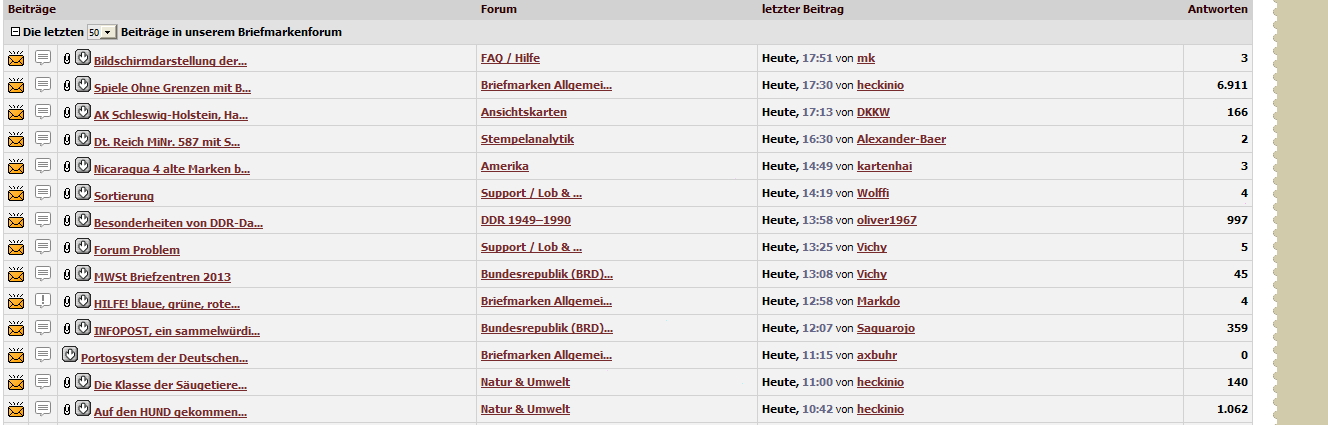Image resolution: width=1328 pixels, height=425 pixels.
Task: Open thread 'Spiele Ohne Grenzen mit B...'
Action: tap(172, 87)
